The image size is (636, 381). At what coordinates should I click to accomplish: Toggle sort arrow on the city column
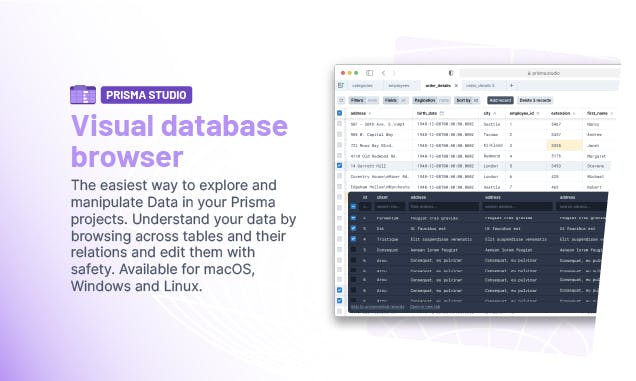494,113
